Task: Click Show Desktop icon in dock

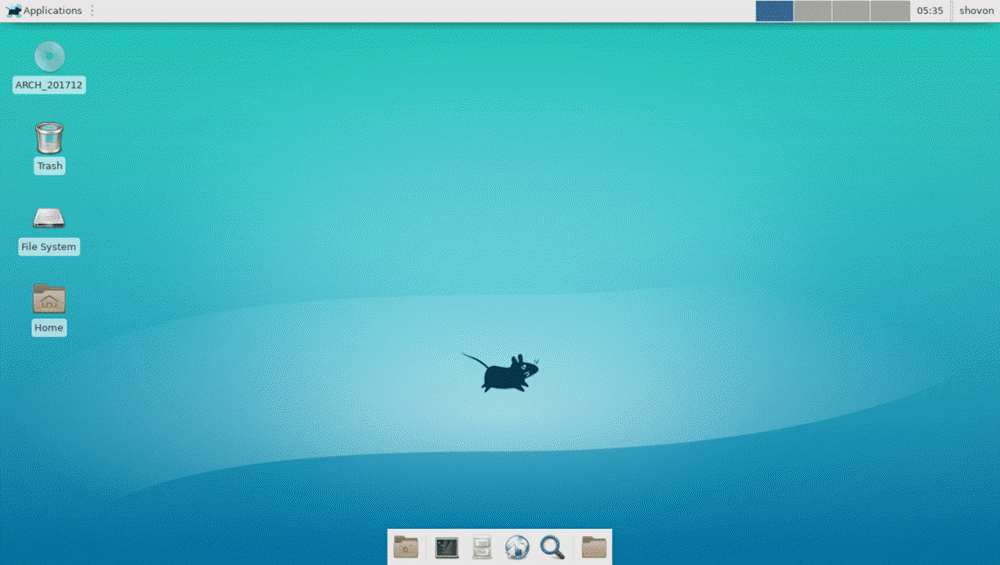Action: pyautogui.click(x=406, y=547)
